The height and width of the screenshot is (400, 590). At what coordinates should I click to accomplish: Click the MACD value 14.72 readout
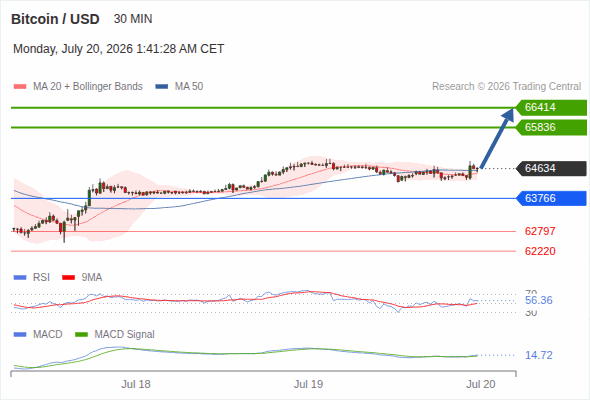point(539,355)
